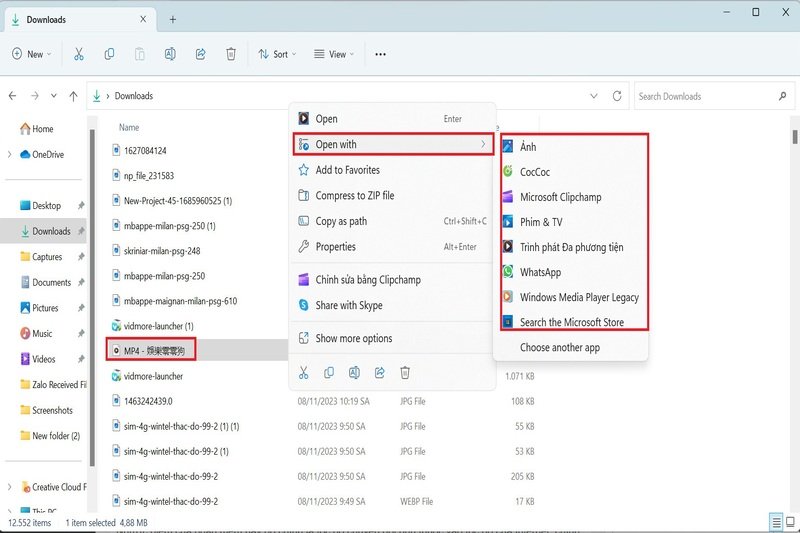Screen dimensions: 800x533
Task: Click Choose another app
Action: tap(559, 347)
